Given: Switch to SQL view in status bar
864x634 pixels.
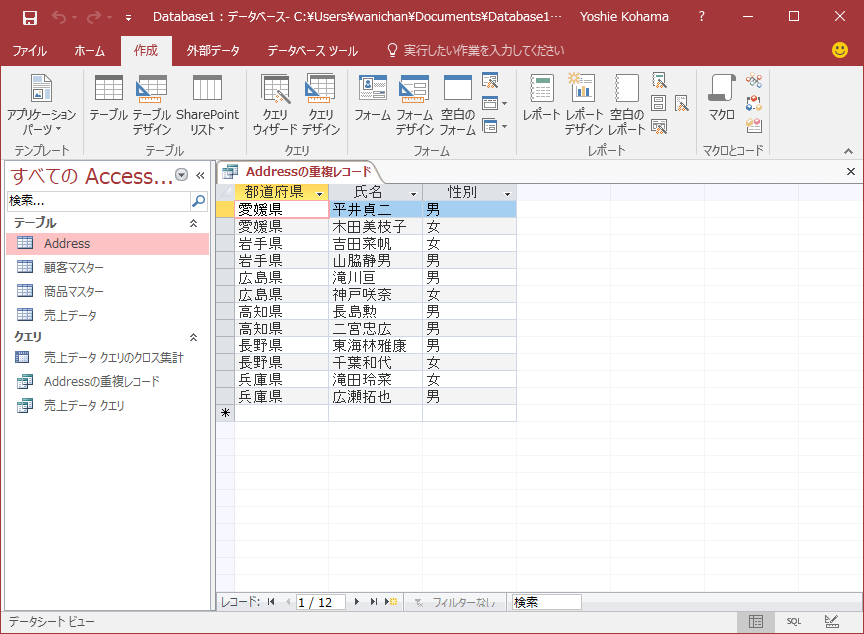Looking at the screenshot, I should (793, 621).
